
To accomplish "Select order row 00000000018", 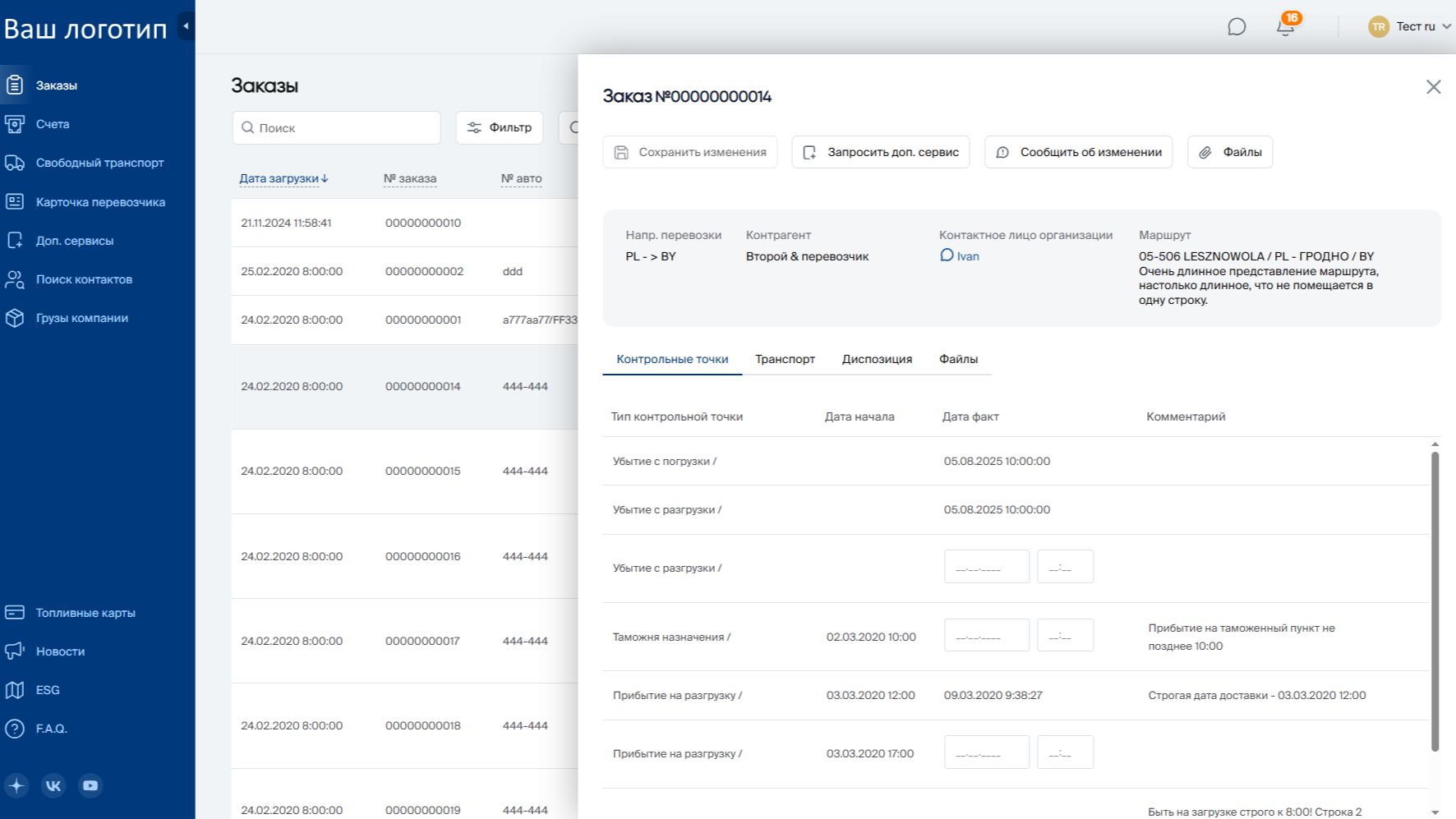I will coord(404,725).
